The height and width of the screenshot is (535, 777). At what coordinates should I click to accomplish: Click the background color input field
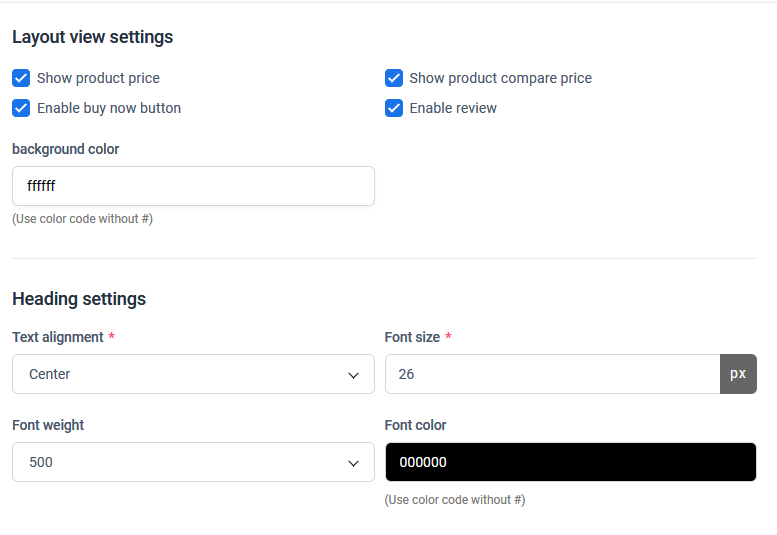[x=193, y=186]
